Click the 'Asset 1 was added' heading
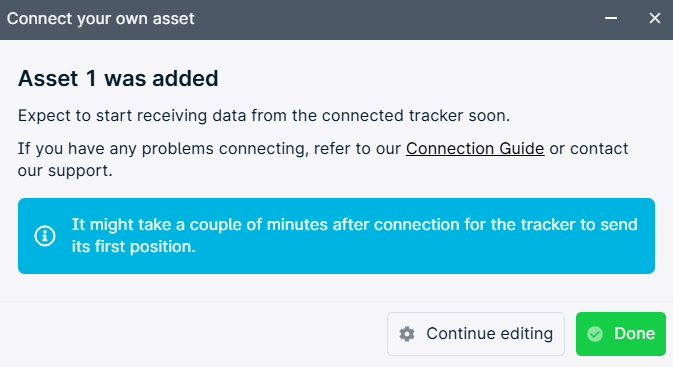Screen dimensions: 673x367 pos(118,79)
